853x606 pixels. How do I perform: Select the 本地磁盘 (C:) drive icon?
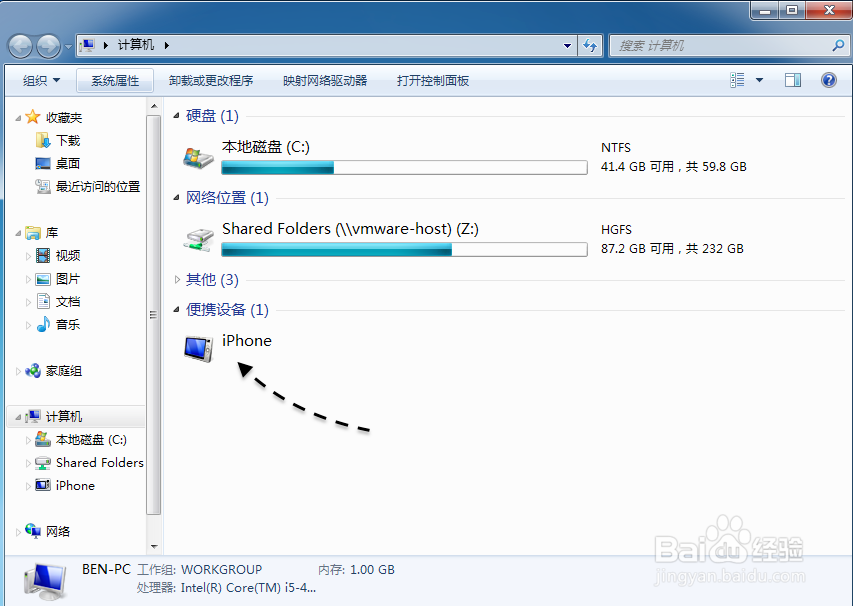(198, 158)
